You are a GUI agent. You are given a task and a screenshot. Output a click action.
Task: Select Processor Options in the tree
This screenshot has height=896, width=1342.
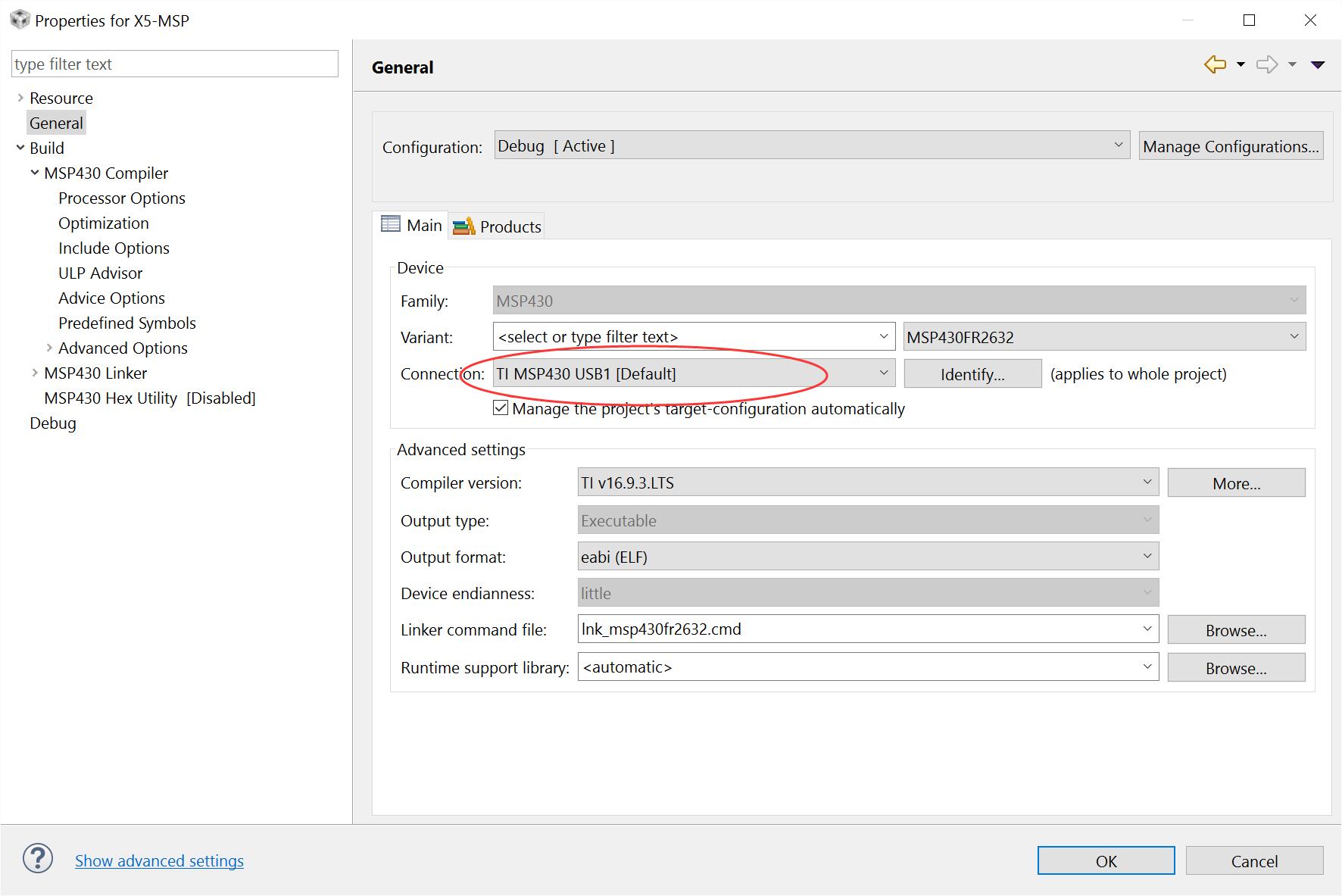coord(122,198)
